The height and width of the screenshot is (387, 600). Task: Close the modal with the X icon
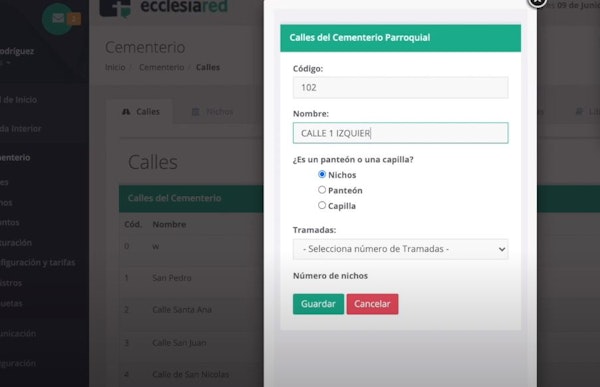(537, 2)
